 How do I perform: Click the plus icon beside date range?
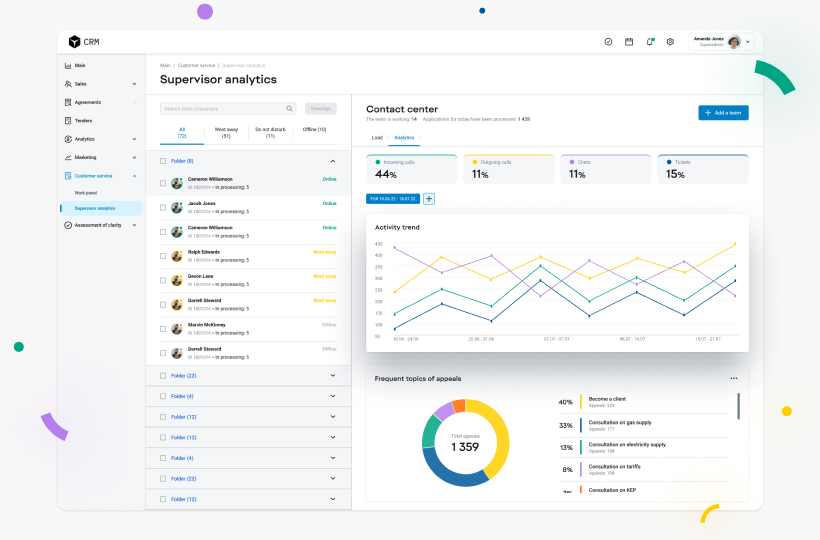[429, 199]
